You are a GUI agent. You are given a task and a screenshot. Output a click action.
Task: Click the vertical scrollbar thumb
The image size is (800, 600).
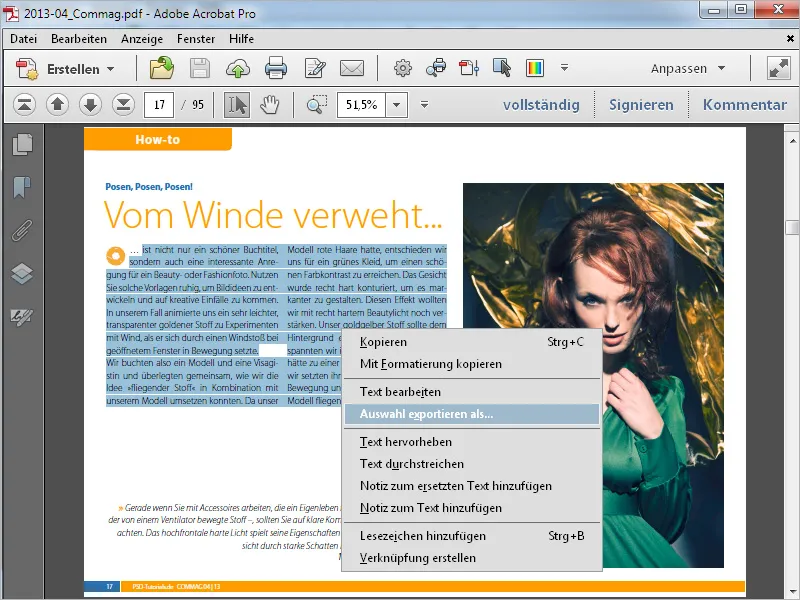pos(792,227)
